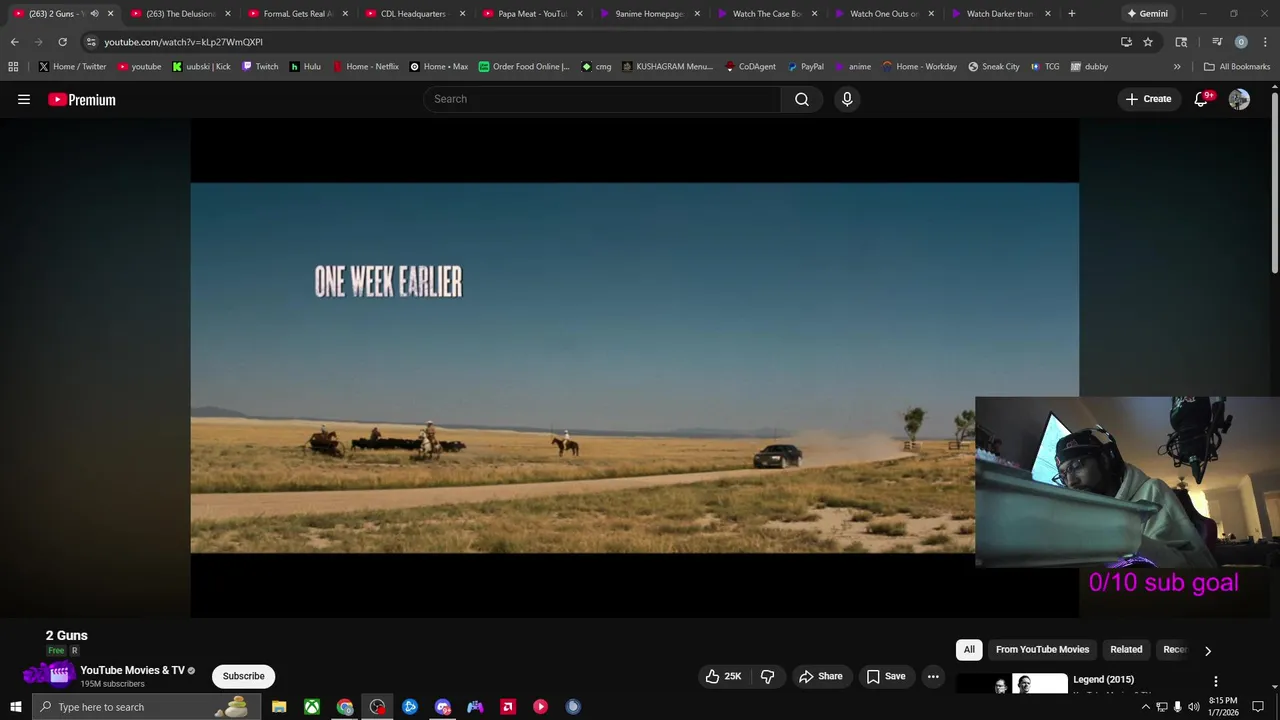
Task: Select the Related filter chip
Action: click(x=1126, y=650)
